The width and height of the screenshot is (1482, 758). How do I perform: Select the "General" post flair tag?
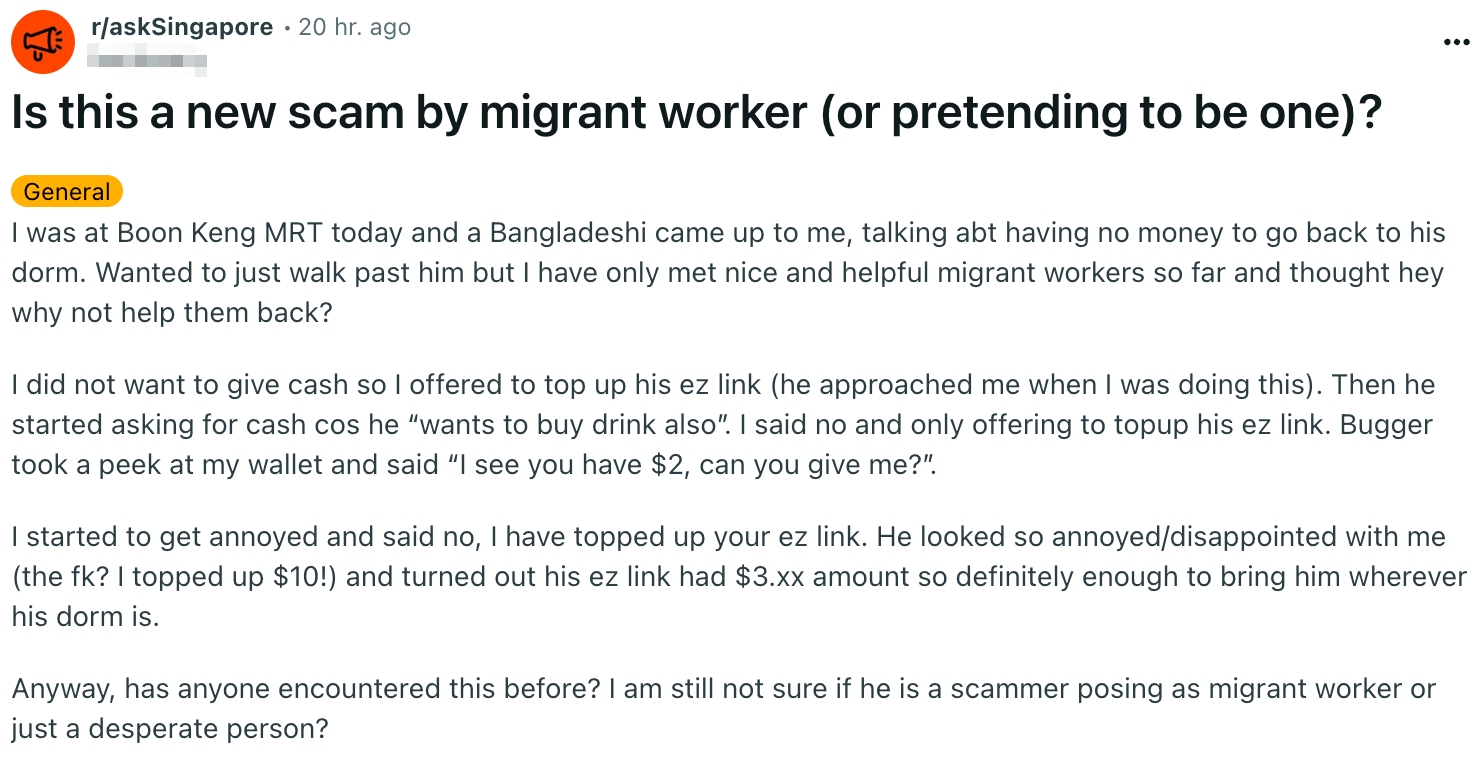click(x=67, y=191)
